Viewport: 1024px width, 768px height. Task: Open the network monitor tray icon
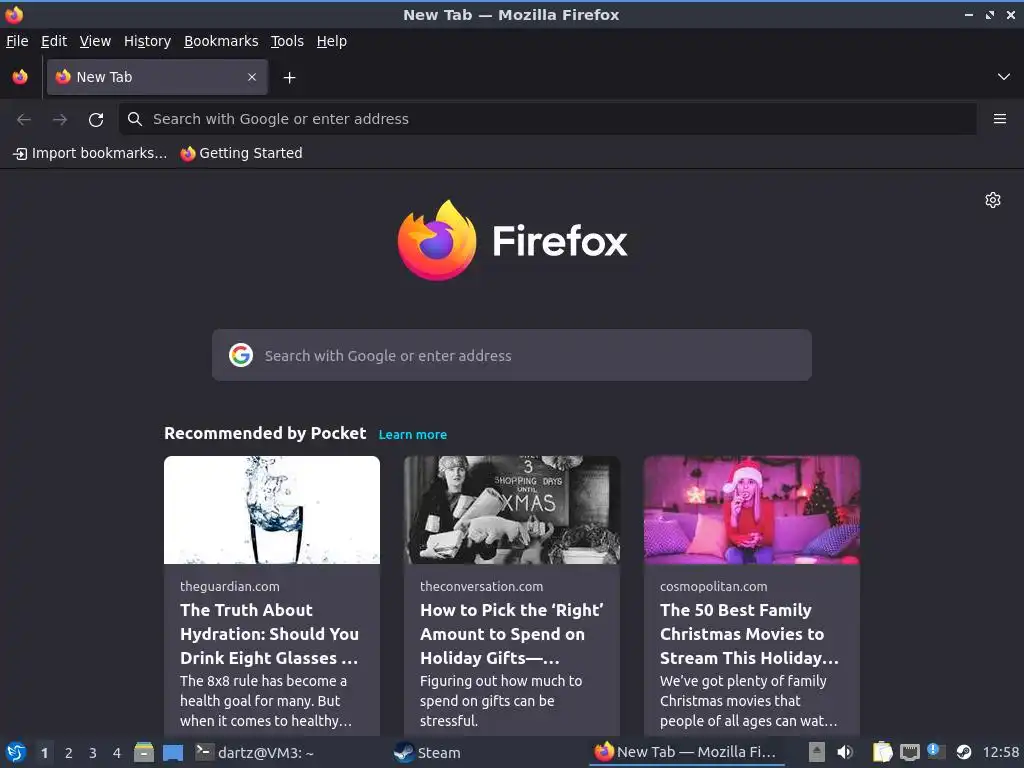910,753
